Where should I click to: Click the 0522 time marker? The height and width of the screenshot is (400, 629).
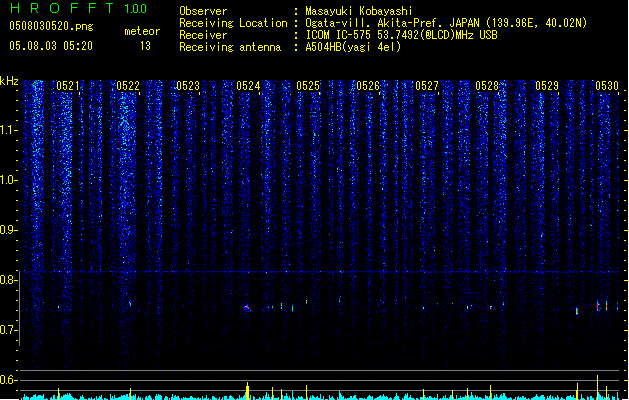[x=128, y=86]
